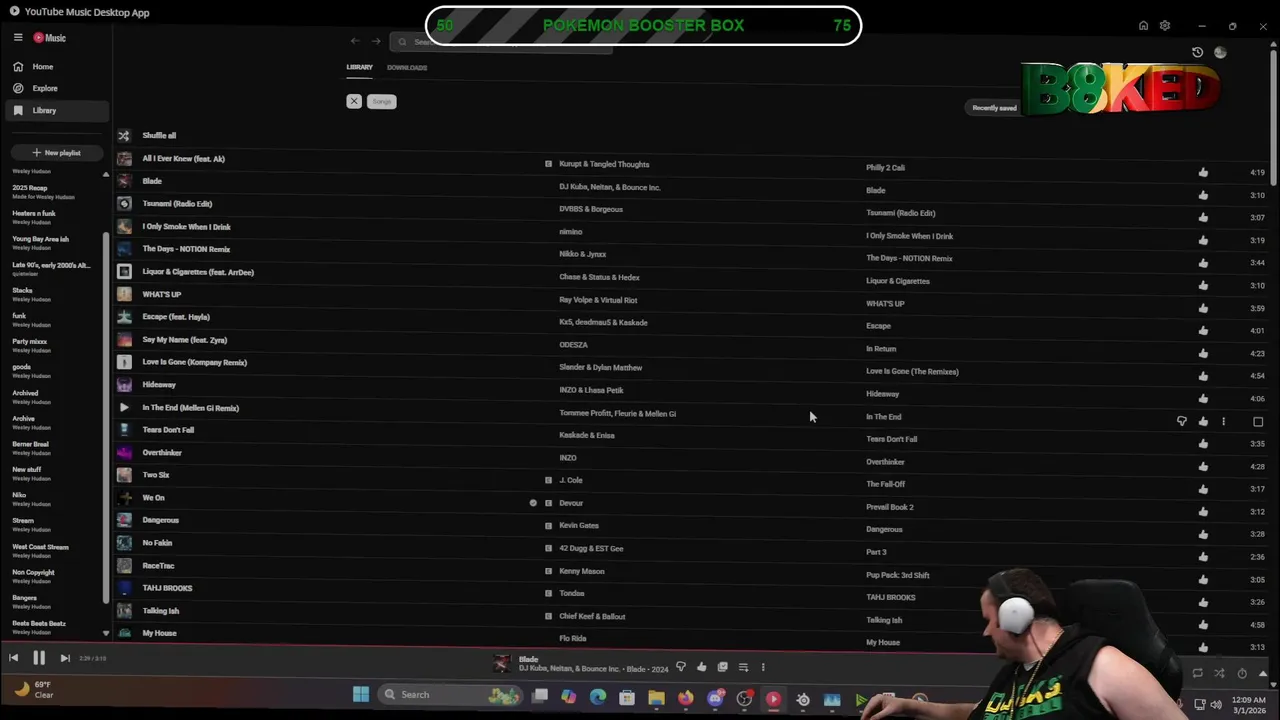Click song title Liquor & Cigarettes (feat. ArrDee)
The width and height of the screenshot is (1280, 720).
[x=198, y=272]
